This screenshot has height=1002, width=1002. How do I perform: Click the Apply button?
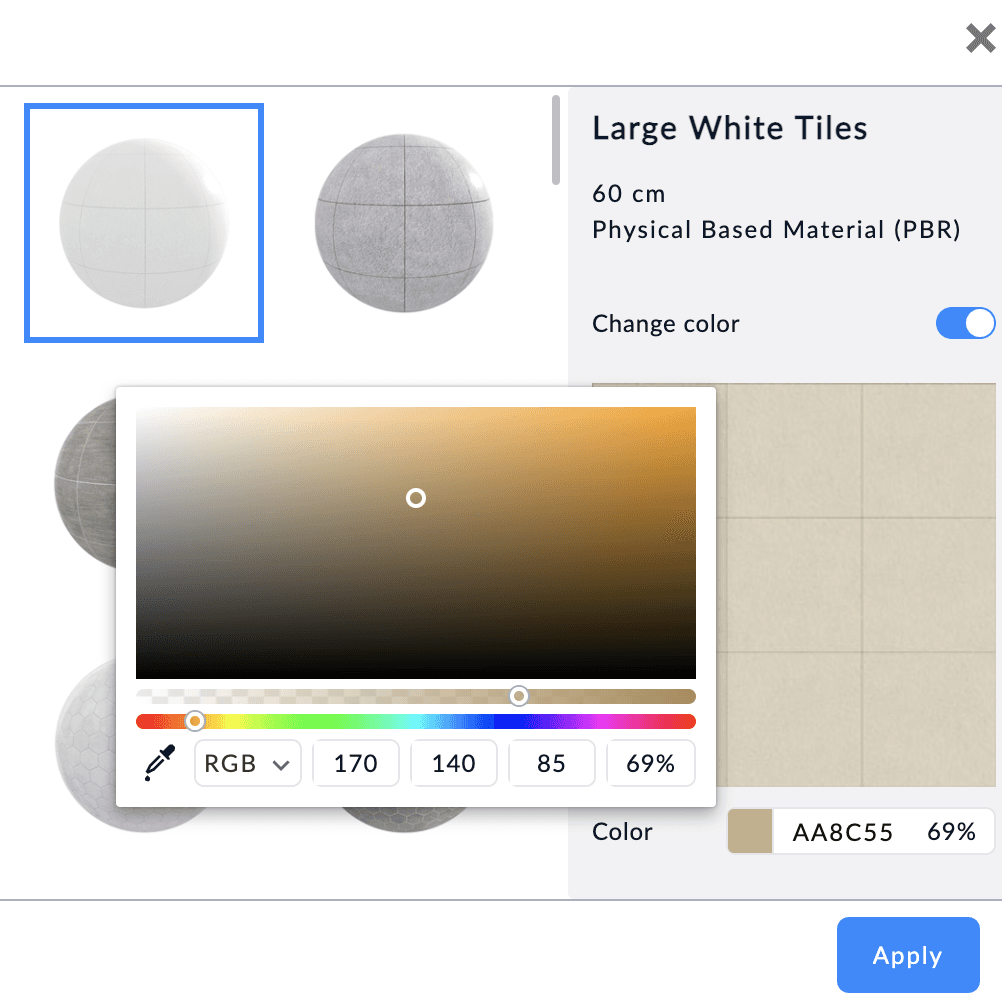pyautogui.click(x=907, y=955)
